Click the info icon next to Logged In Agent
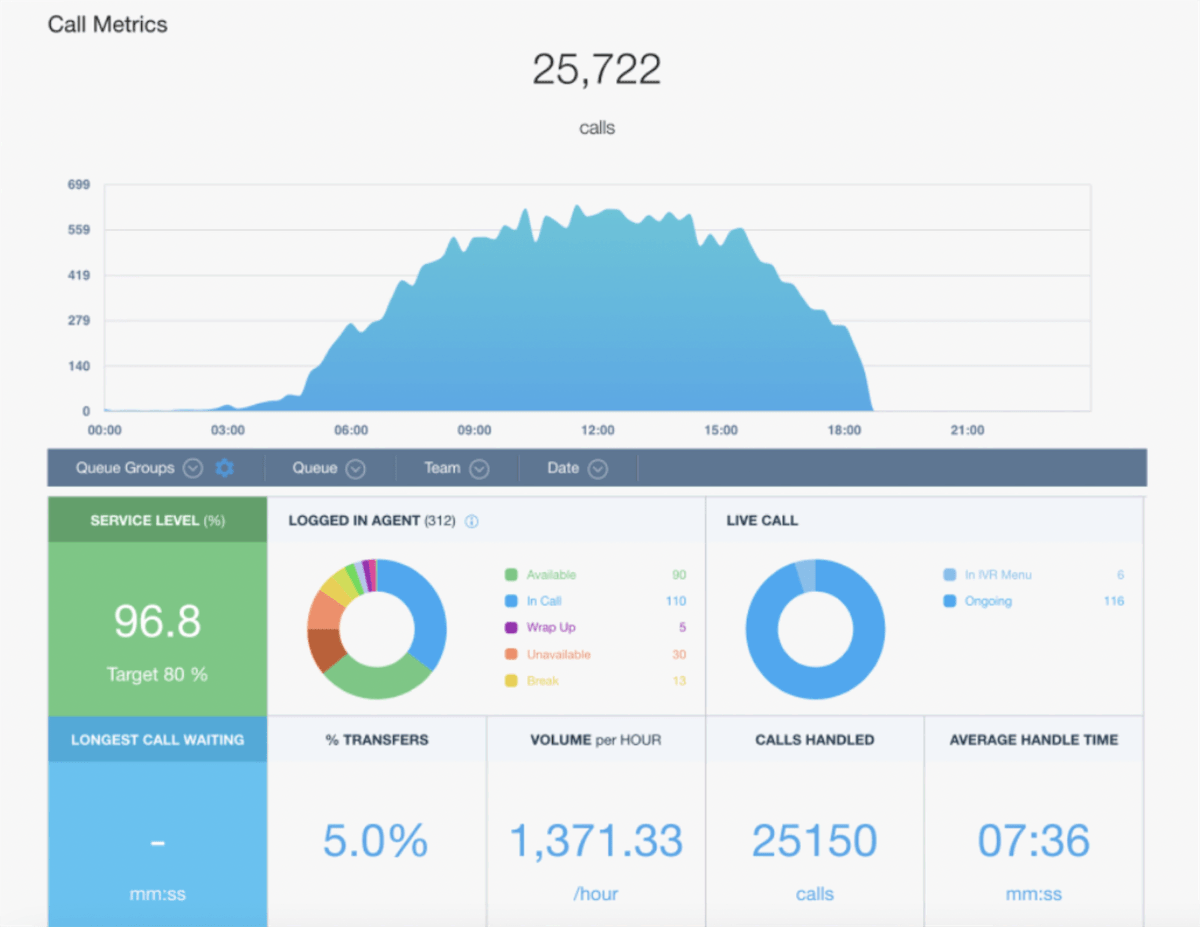The height and width of the screenshot is (927, 1200). click(x=471, y=521)
